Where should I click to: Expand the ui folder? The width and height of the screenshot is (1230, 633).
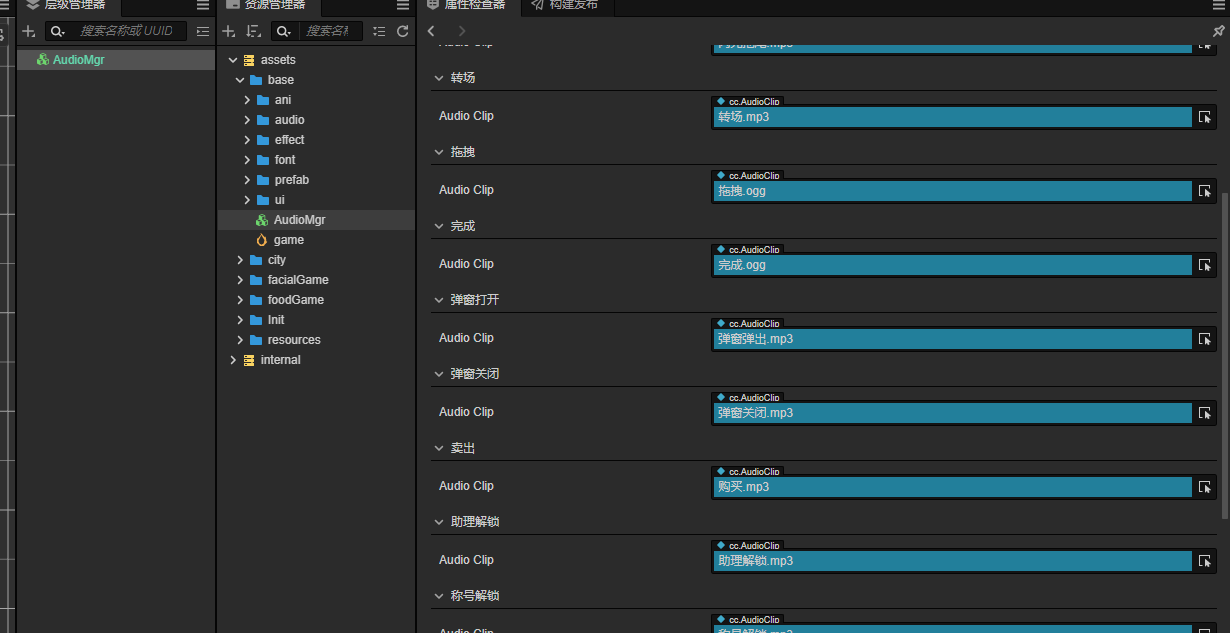click(x=247, y=200)
